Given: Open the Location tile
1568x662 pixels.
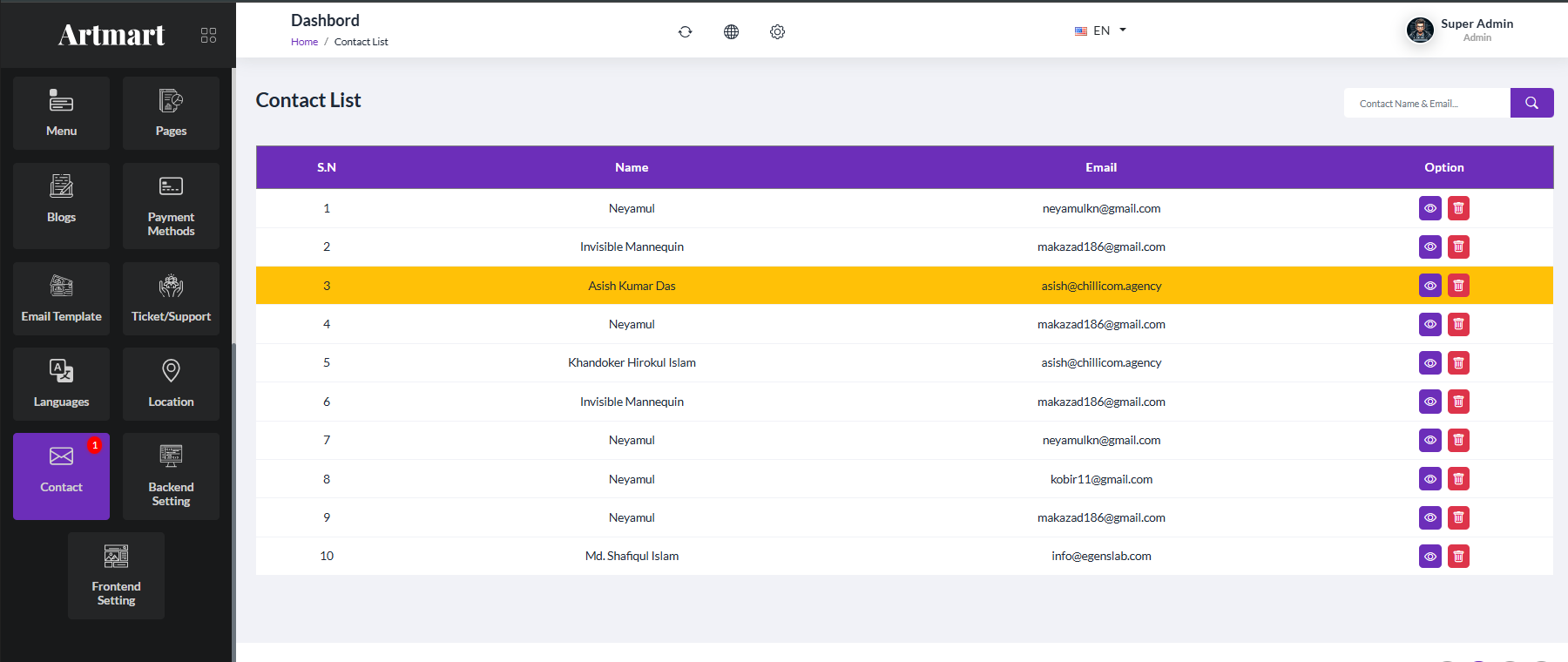Looking at the screenshot, I should [171, 384].
